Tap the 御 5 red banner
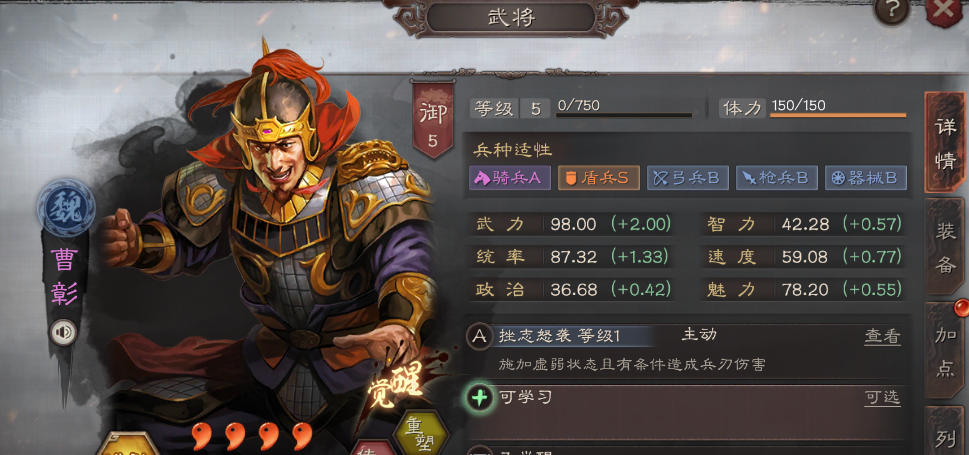The height and width of the screenshot is (455, 969). click(x=433, y=120)
